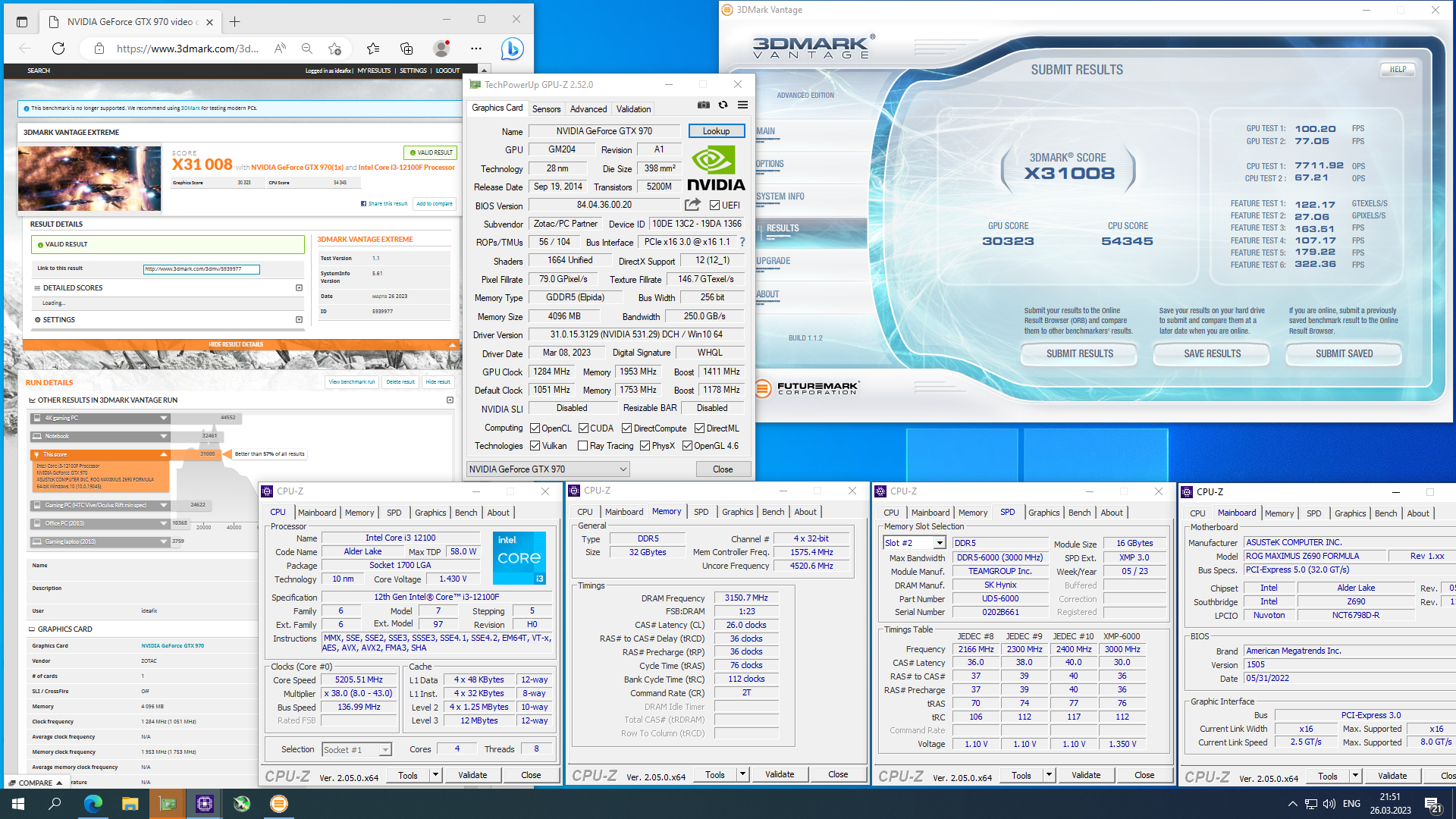Toggle OpenCL checkbox

[535, 428]
